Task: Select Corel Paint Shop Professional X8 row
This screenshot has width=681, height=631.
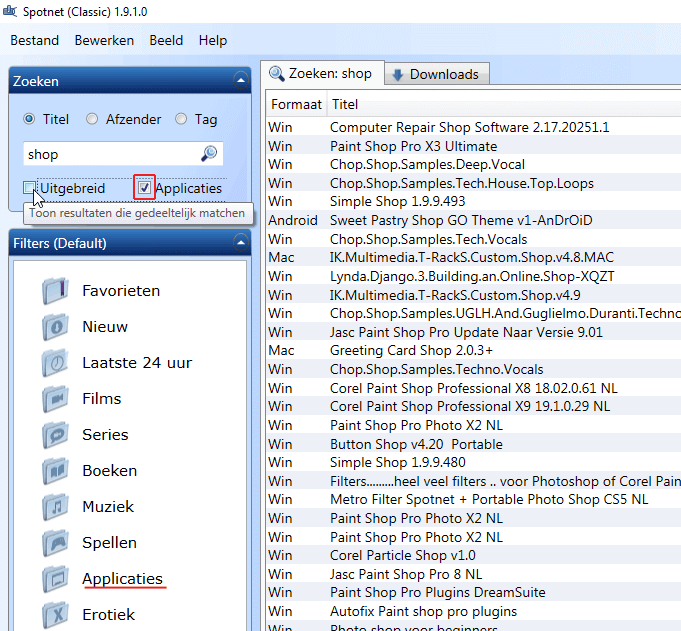Action: (473, 388)
